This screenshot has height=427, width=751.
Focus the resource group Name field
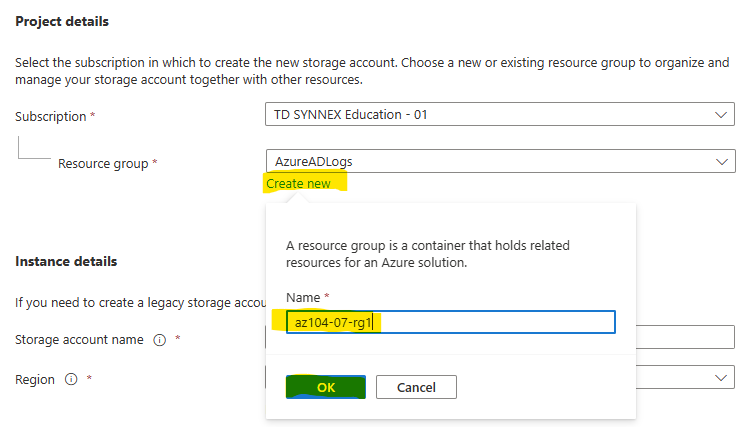click(451, 322)
